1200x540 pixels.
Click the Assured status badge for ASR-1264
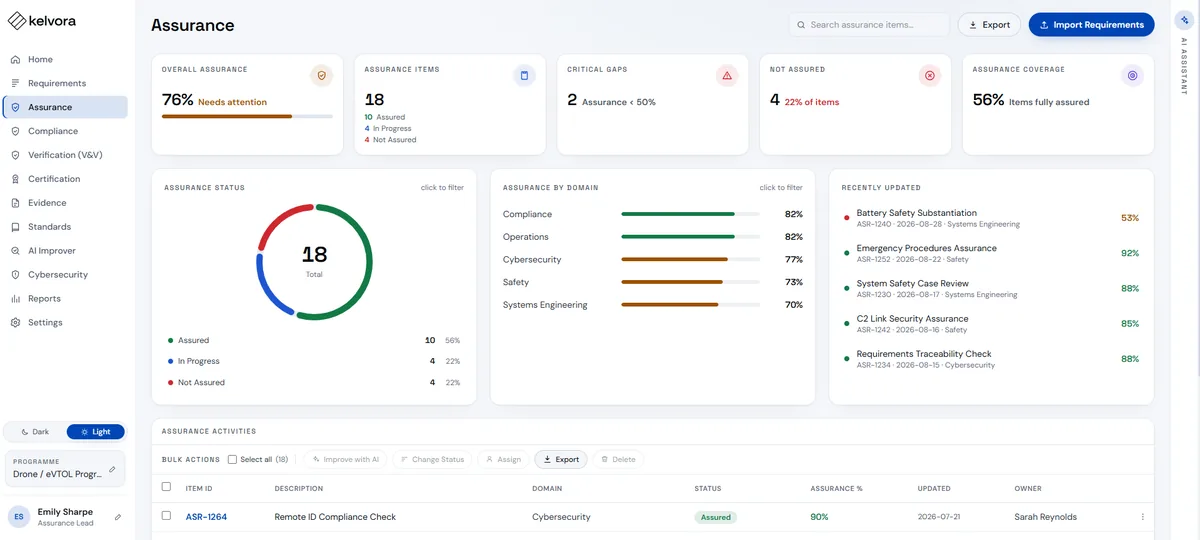[x=716, y=517]
